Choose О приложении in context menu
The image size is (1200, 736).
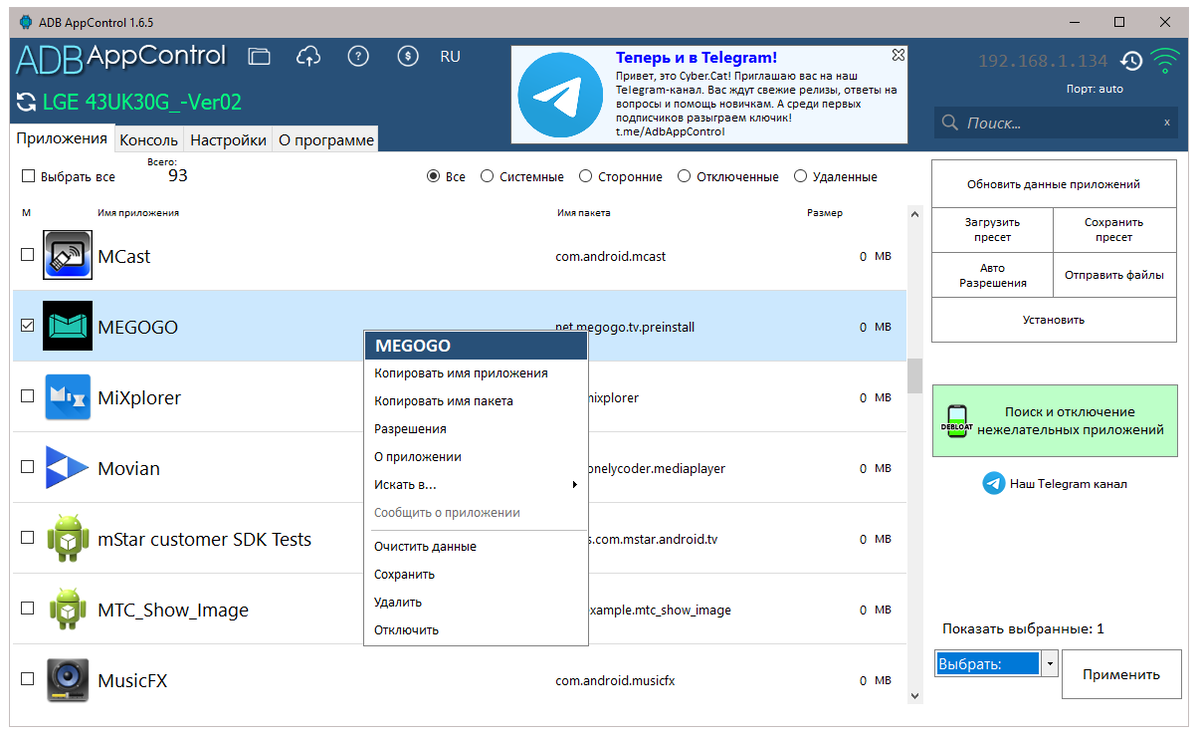pos(476,457)
